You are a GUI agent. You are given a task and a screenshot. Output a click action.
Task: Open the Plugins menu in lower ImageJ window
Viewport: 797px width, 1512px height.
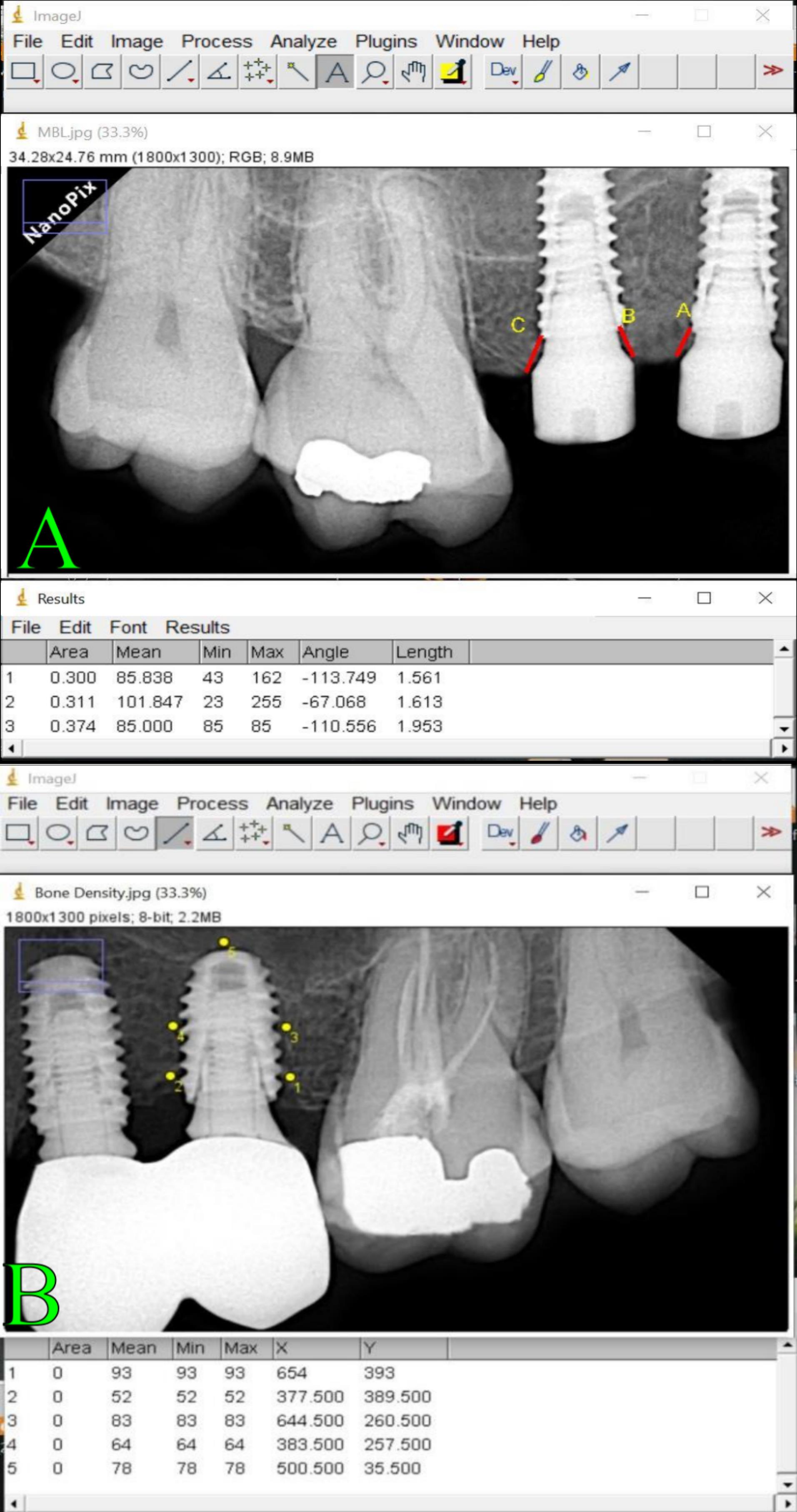(x=382, y=803)
